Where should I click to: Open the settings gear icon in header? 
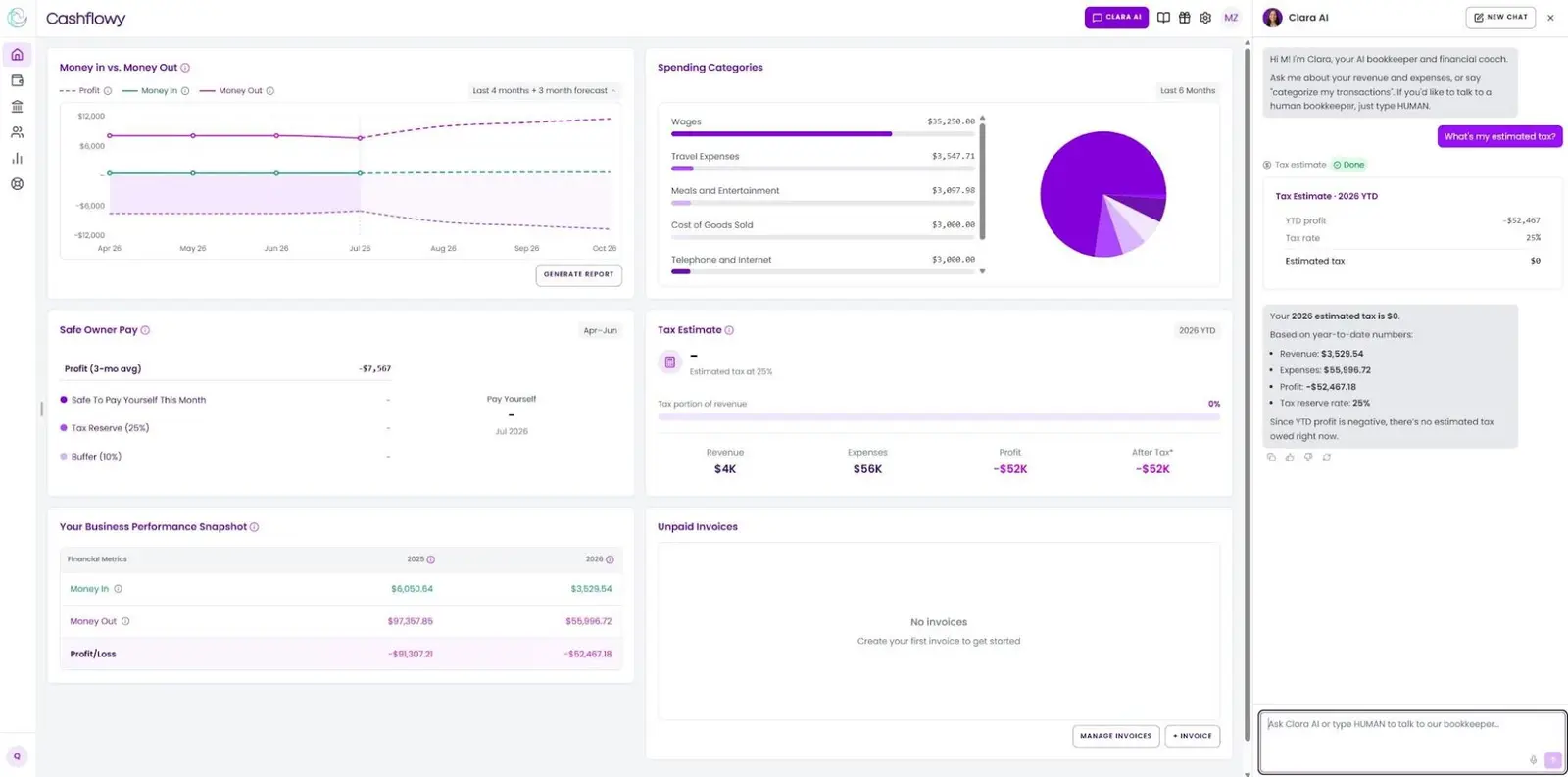click(x=1205, y=18)
